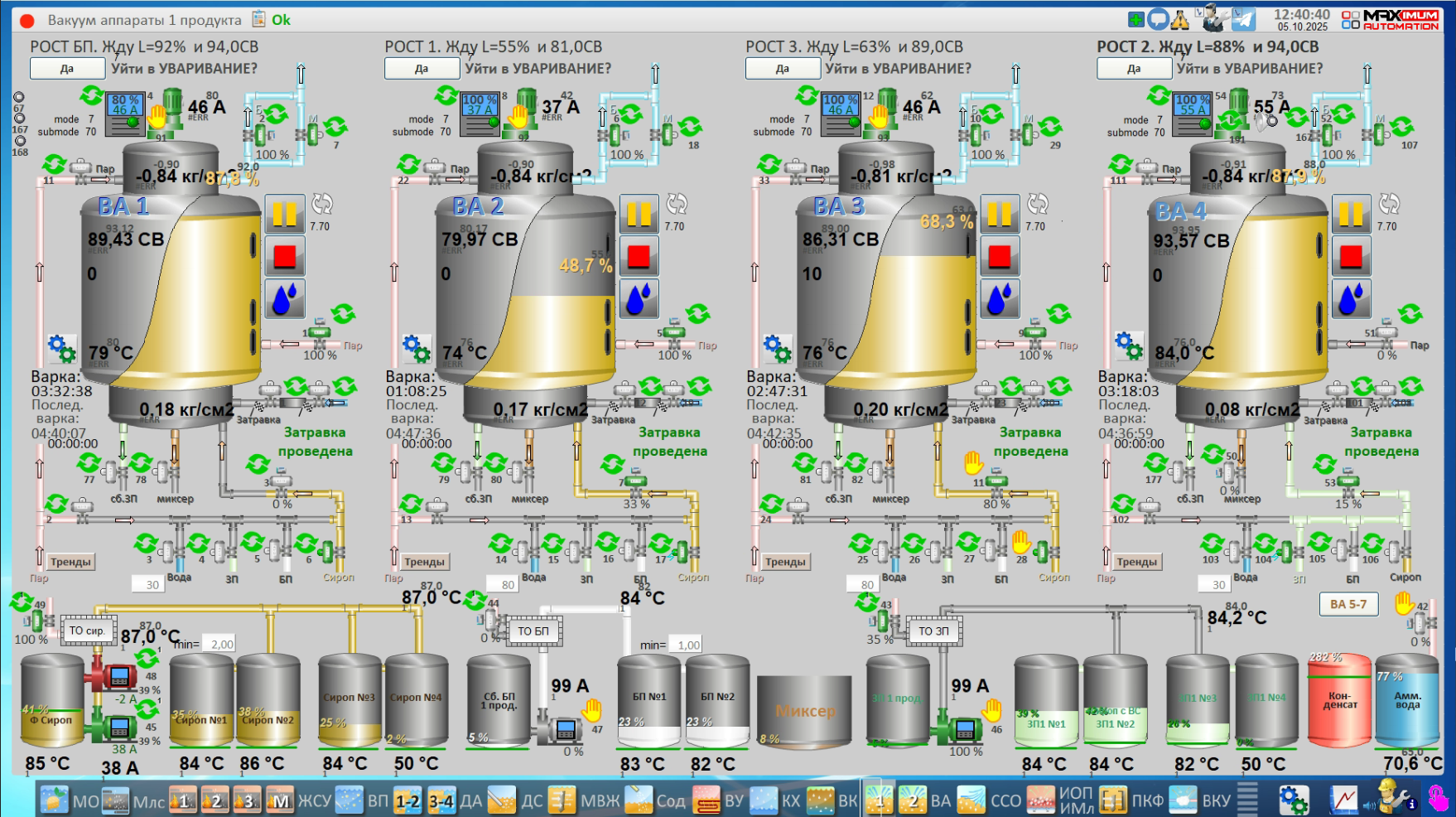
Task: Click the min= 2,00 input field
Action: tap(221, 644)
